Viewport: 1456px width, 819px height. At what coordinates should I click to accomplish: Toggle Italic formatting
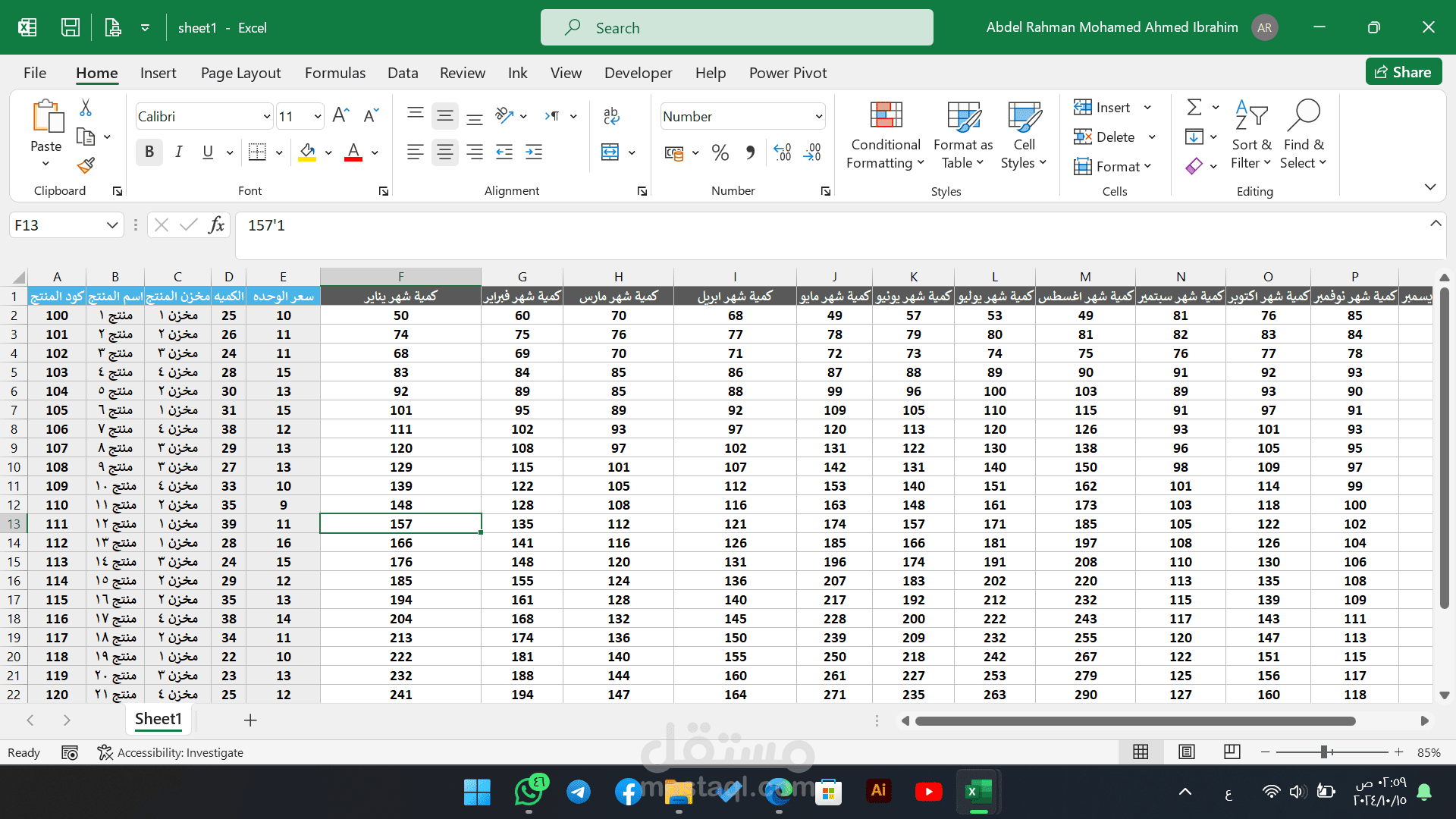[x=178, y=152]
